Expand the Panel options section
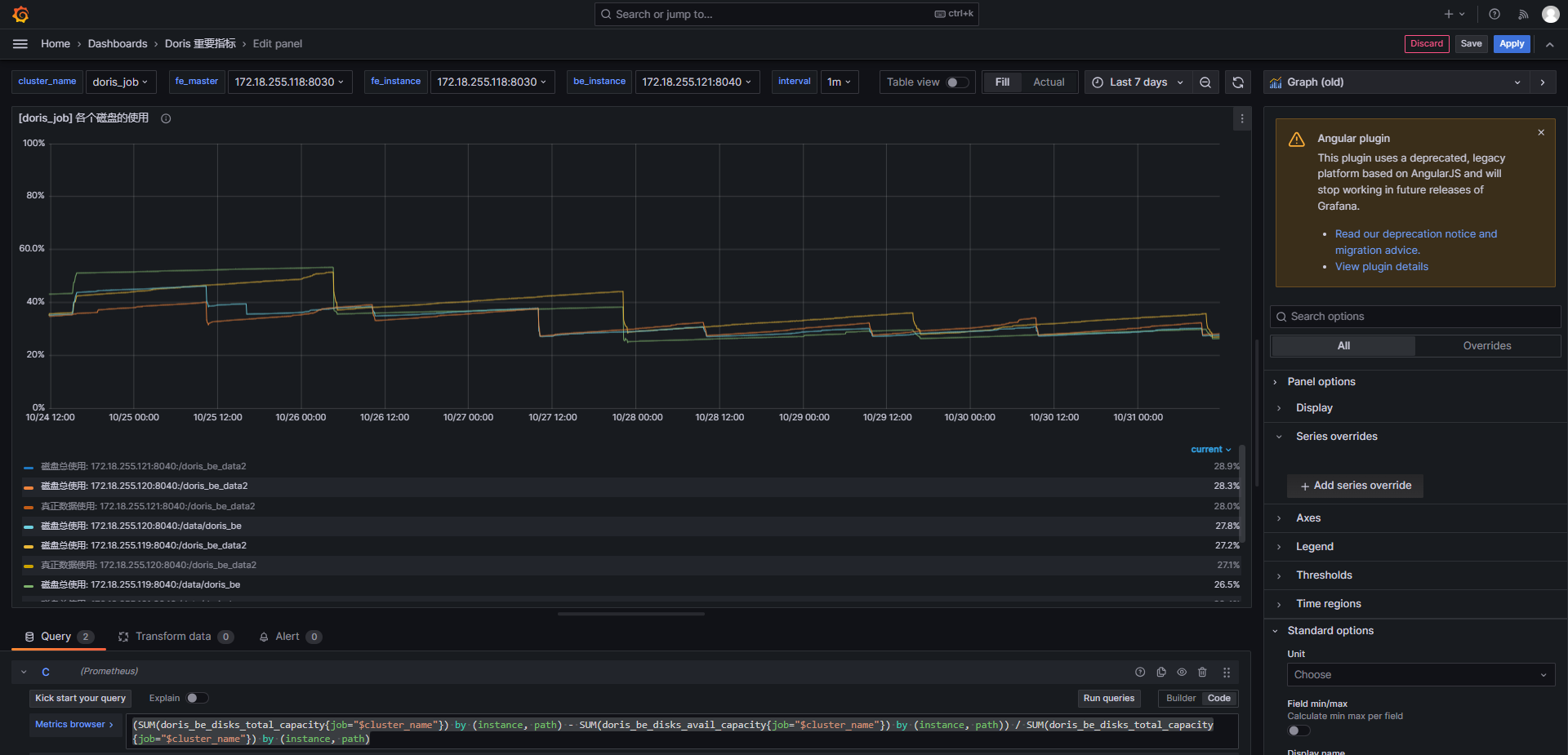The width and height of the screenshot is (1568, 755). (1321, 382)
